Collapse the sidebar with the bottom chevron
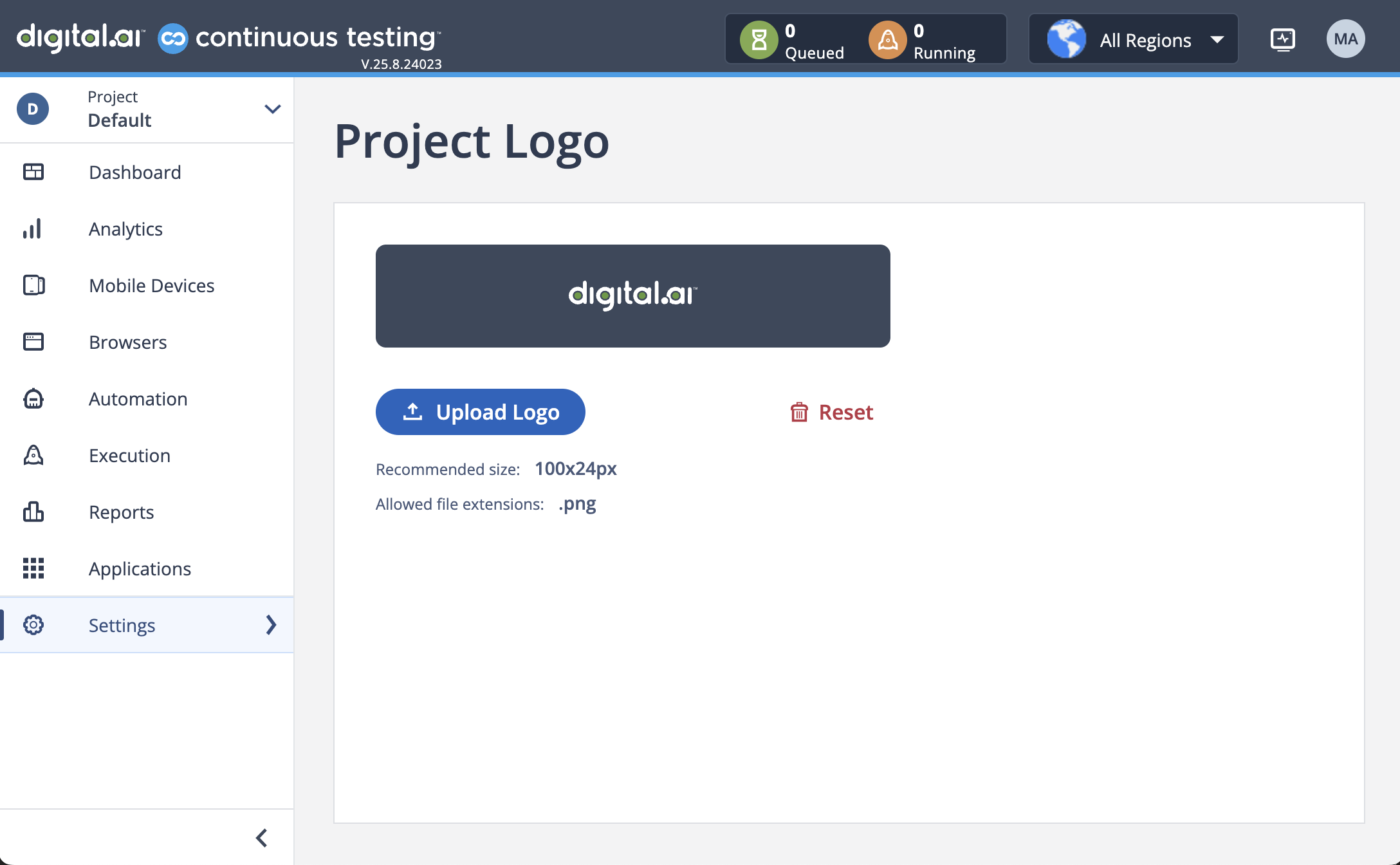1400x865 pixels. tap(261, 838)
